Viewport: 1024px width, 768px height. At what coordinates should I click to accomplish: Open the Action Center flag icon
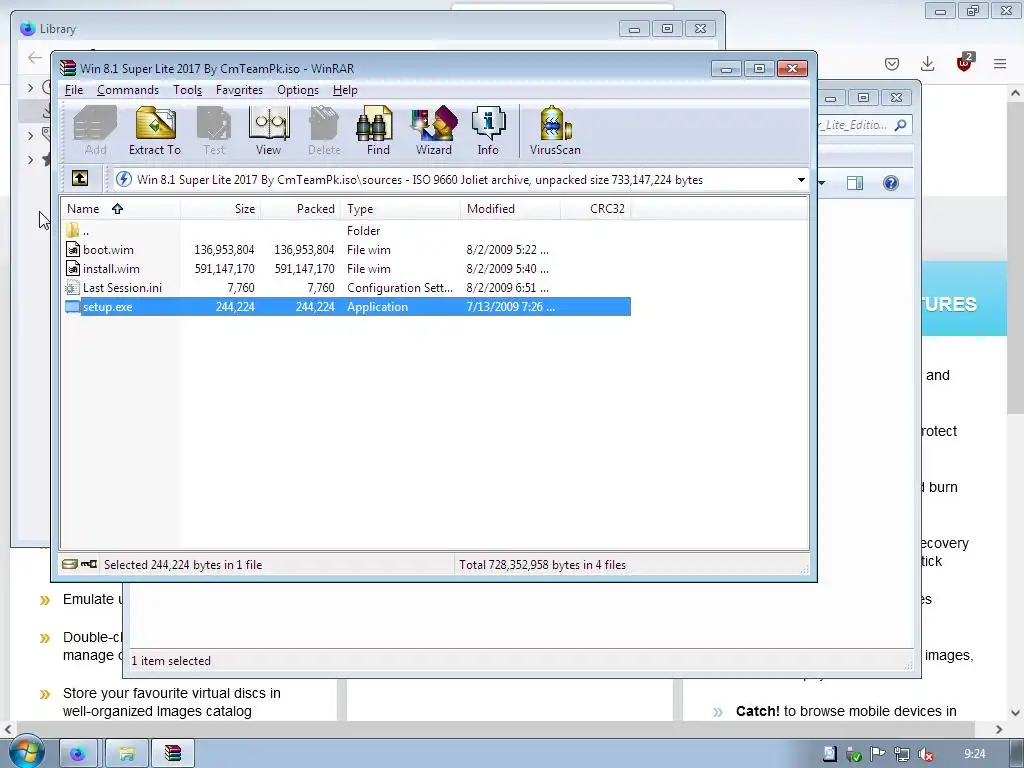click(x=877, y=754)
